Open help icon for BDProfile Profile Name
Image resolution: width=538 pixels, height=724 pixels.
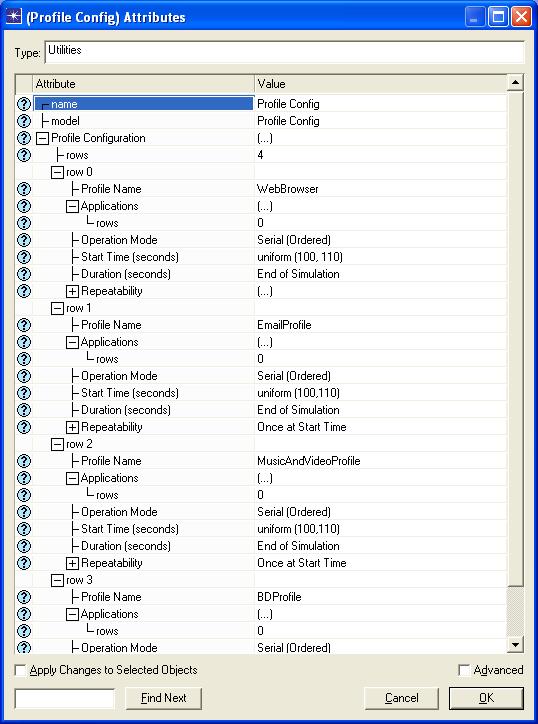(24, 597)
